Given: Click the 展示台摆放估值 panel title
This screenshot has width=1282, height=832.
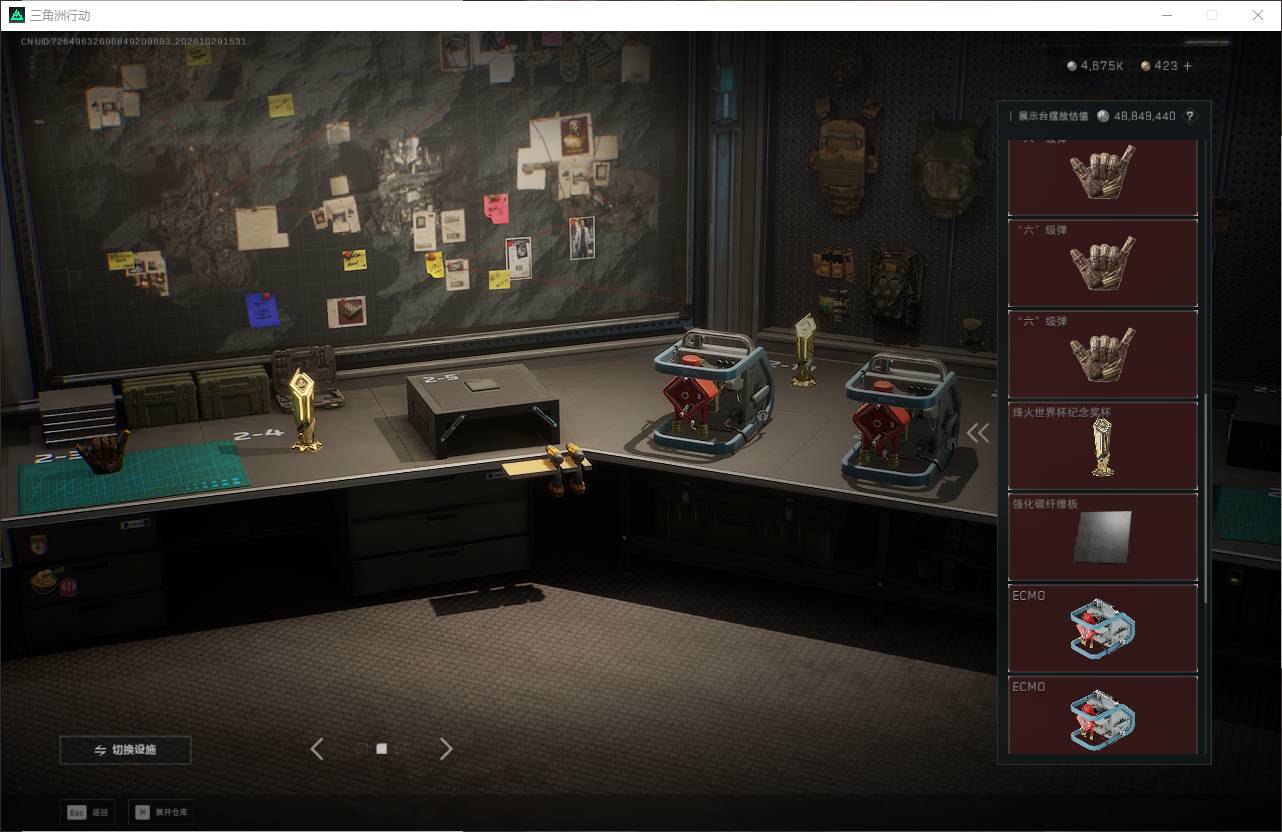Looking at the screenshot, I should point(1053,116).
